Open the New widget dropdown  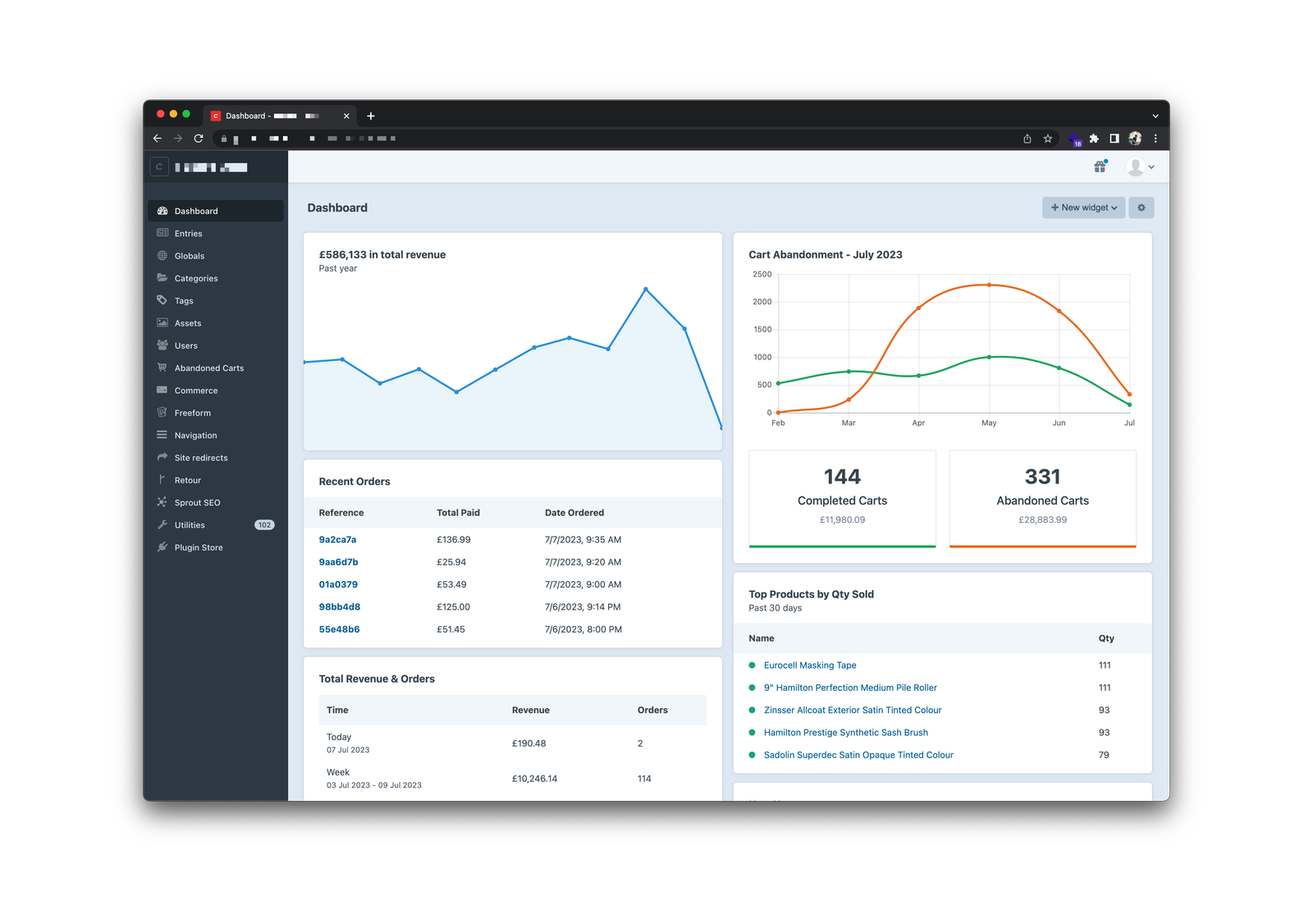[x=1083, y=208]
